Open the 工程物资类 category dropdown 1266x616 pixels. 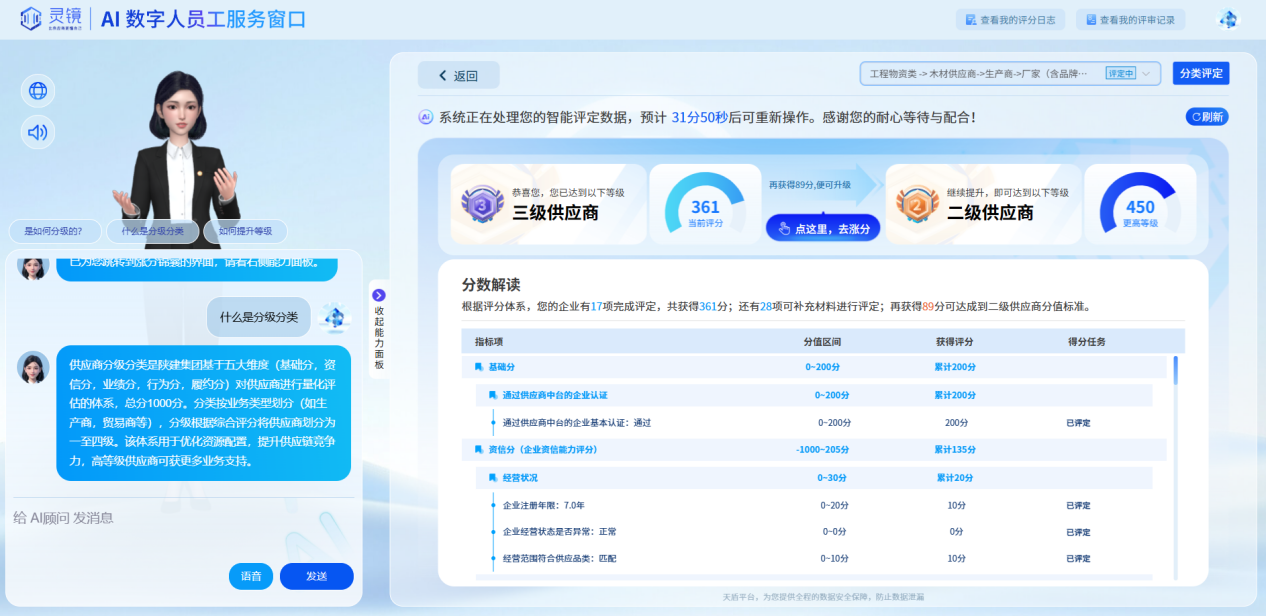pyautogui.click(x=1009, y=74)
